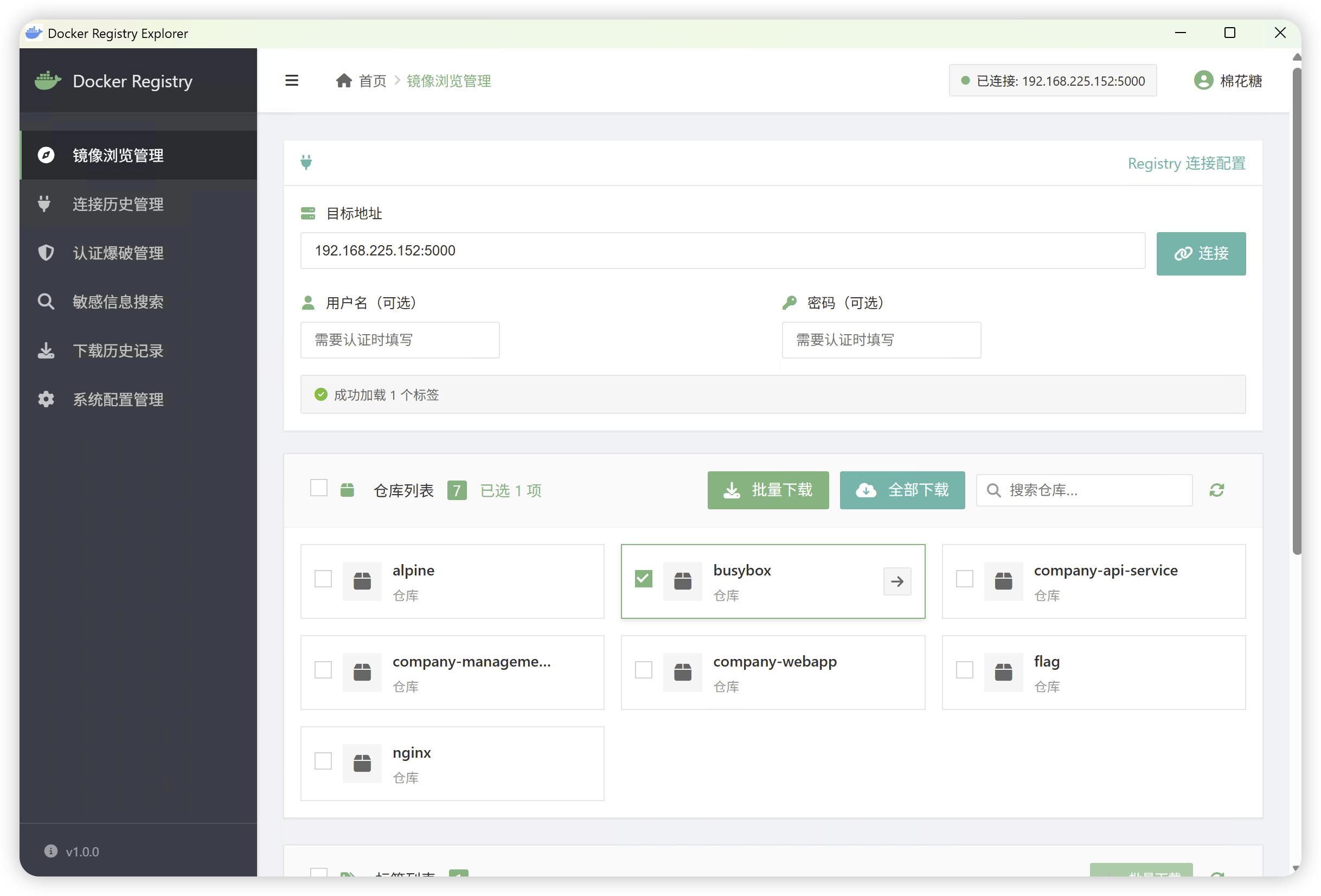Open 系统配置管理 via the gear icon

[x=46, y=399]
